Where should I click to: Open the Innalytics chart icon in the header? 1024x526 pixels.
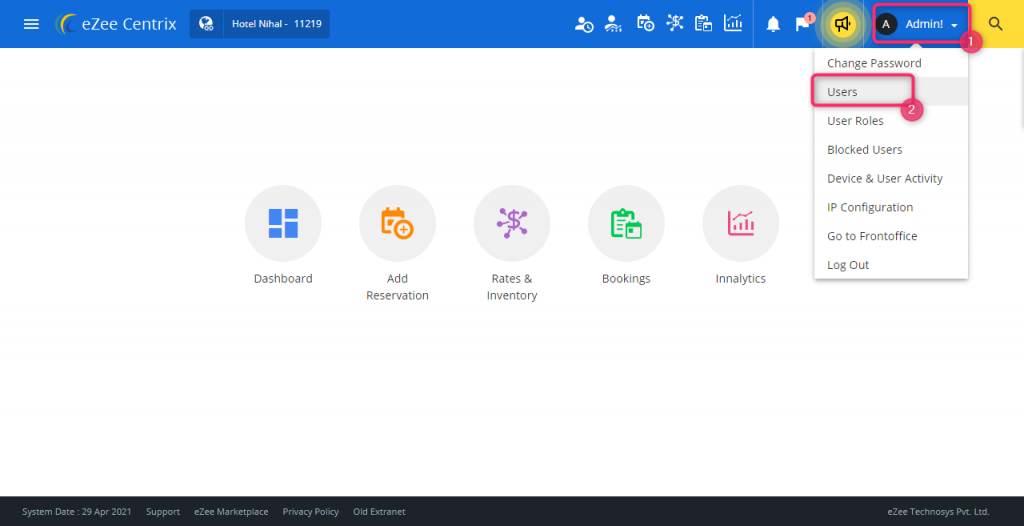coord(733,24)
